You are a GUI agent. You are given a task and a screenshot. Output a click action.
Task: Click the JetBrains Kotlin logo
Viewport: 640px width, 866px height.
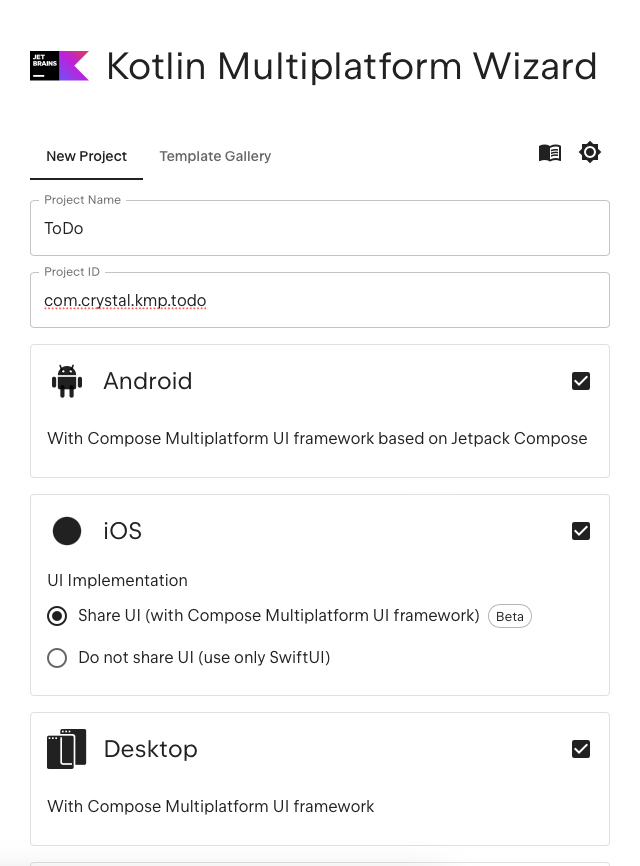pyautogui.click(x=59, y=66)
